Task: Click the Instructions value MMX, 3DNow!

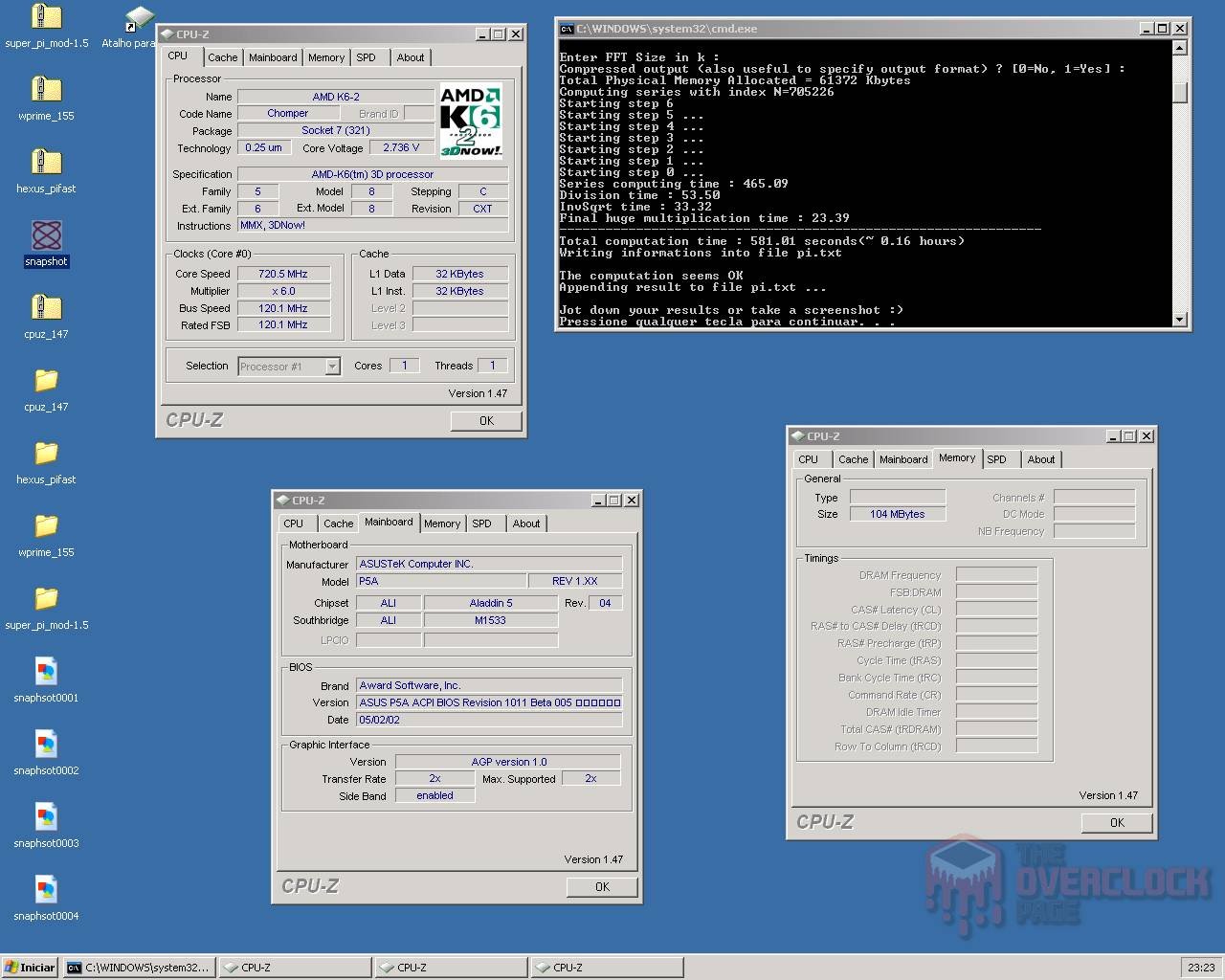Action: [372, 226]
